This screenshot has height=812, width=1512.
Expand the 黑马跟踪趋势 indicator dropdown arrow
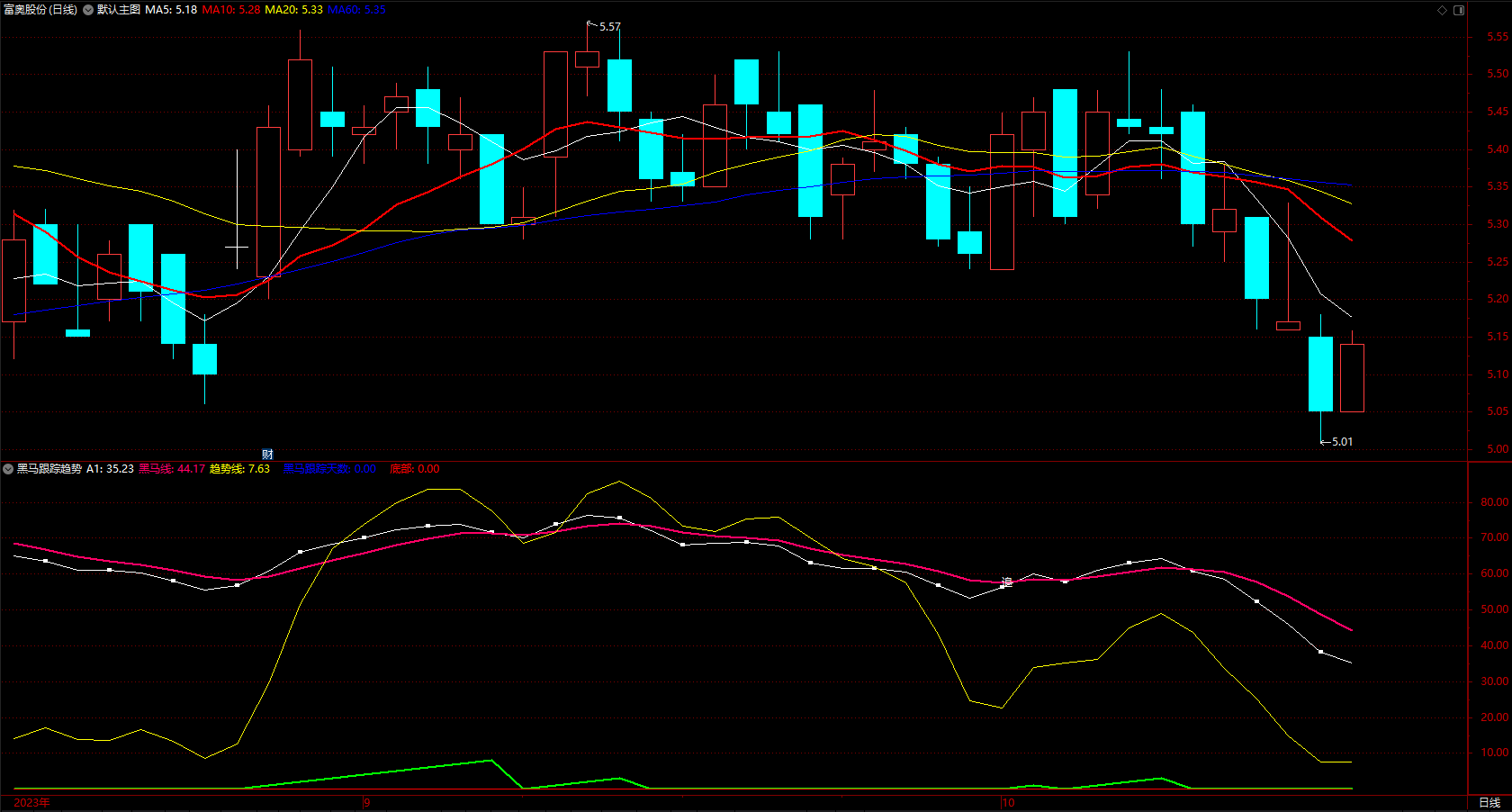coord(8,469)
